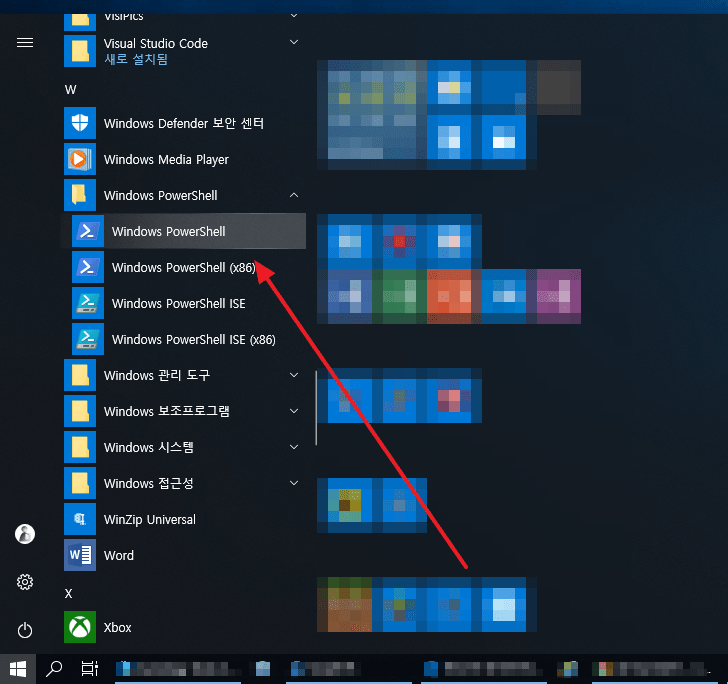Click the Windows 관리 도구 folder icon
Image resolution: width=728 pixels, height=684 pixels.
pyautogui.click(x=80, y=375)
